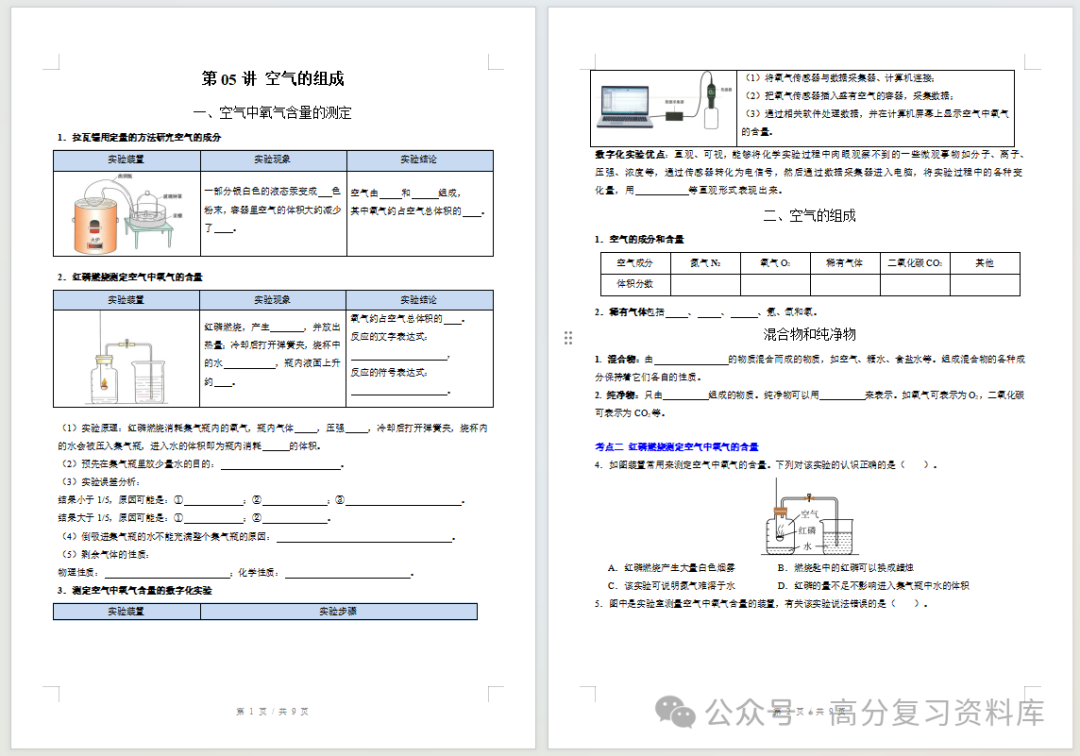Screen dimensions: 1080x756
Task: Click the blue heading 考点二 红磷燃烧测定空气中氧气的含量
Action: (x=677, y=447)
